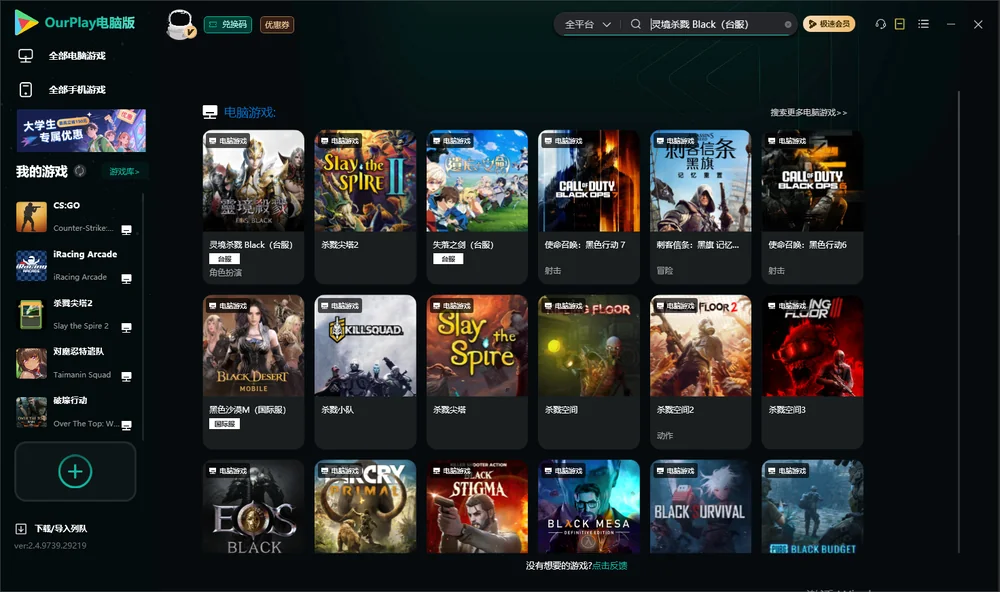Select 杀戮尖塔2 in my games list
This screenshot has width=1000, height=592.
(75, 314)
